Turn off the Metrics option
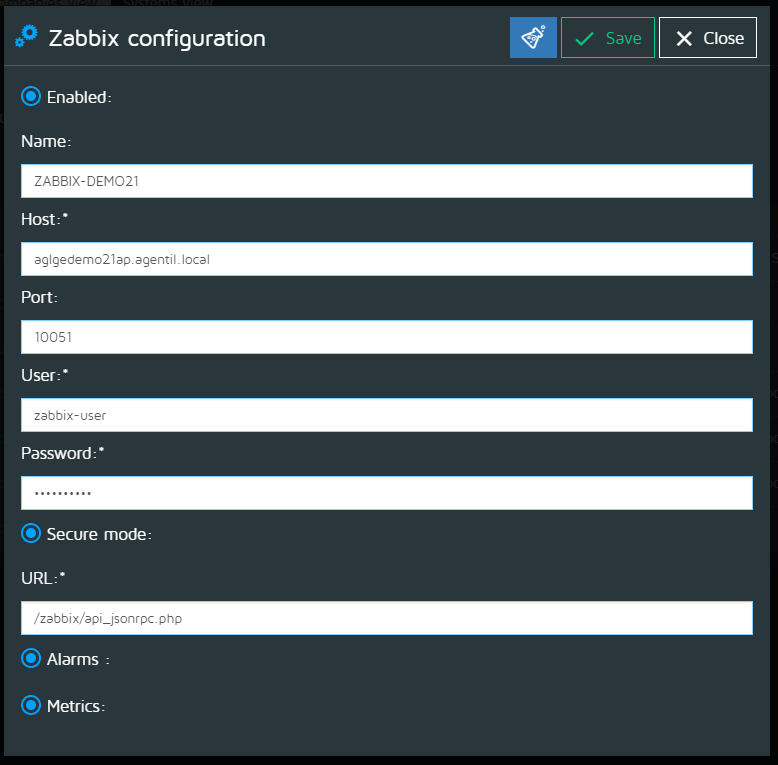This screenshot has width=778, height=765. [x=31, y=705]
